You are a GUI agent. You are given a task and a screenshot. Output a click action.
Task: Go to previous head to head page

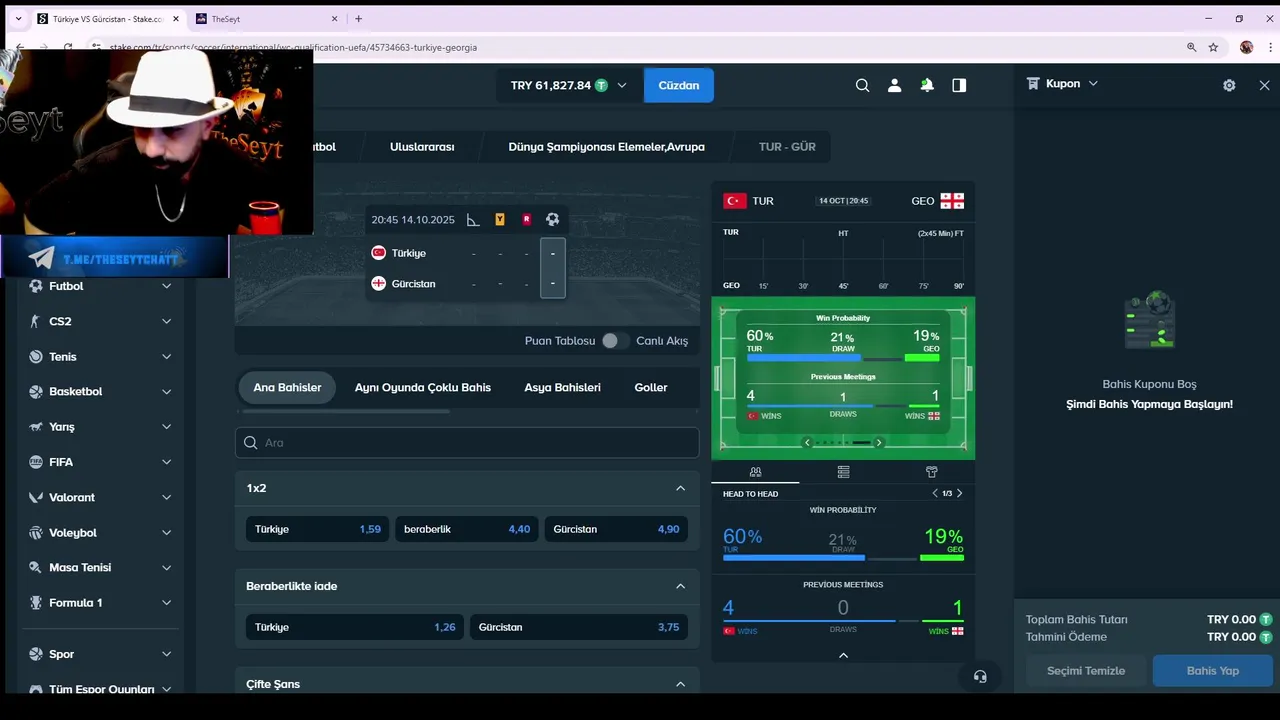click(x=935, y=493)
